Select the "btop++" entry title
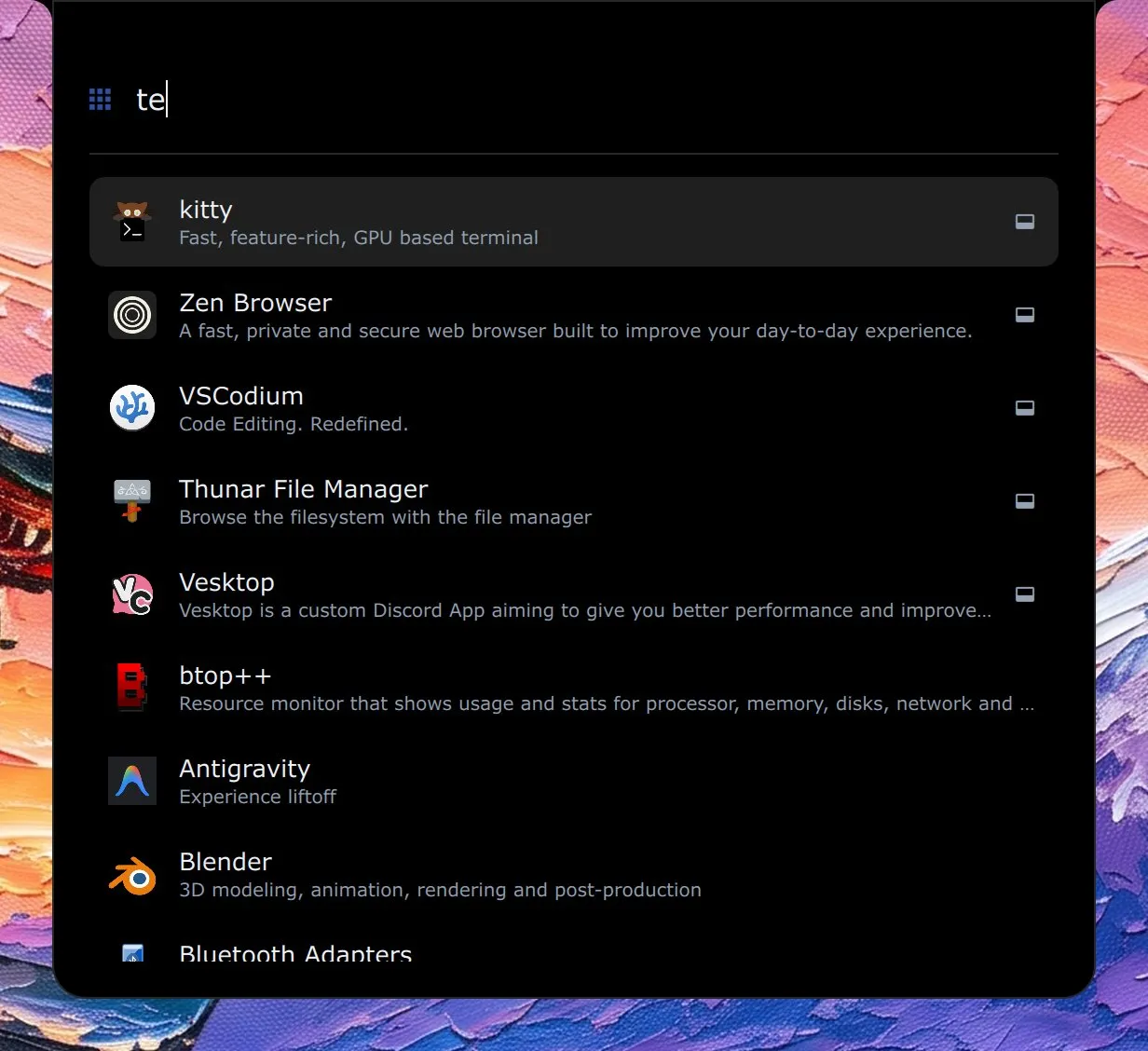Image resolution: width=1148 pixels, height=1051 pixels. pos(225,676)
